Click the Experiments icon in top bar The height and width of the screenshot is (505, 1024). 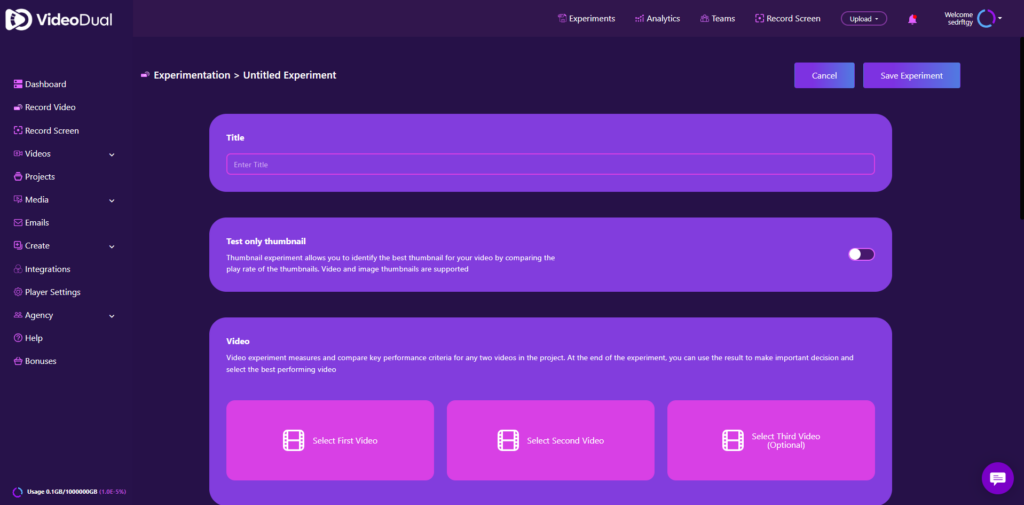[562, 18]
